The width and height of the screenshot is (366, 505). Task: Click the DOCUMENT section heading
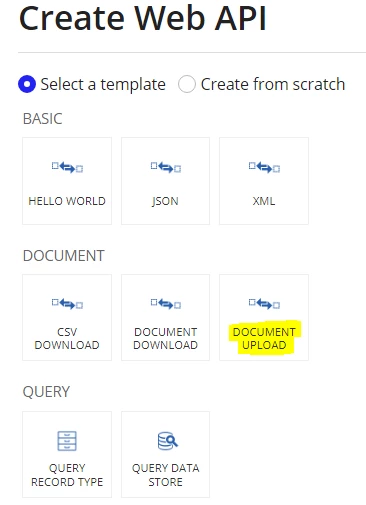point(64,256)
